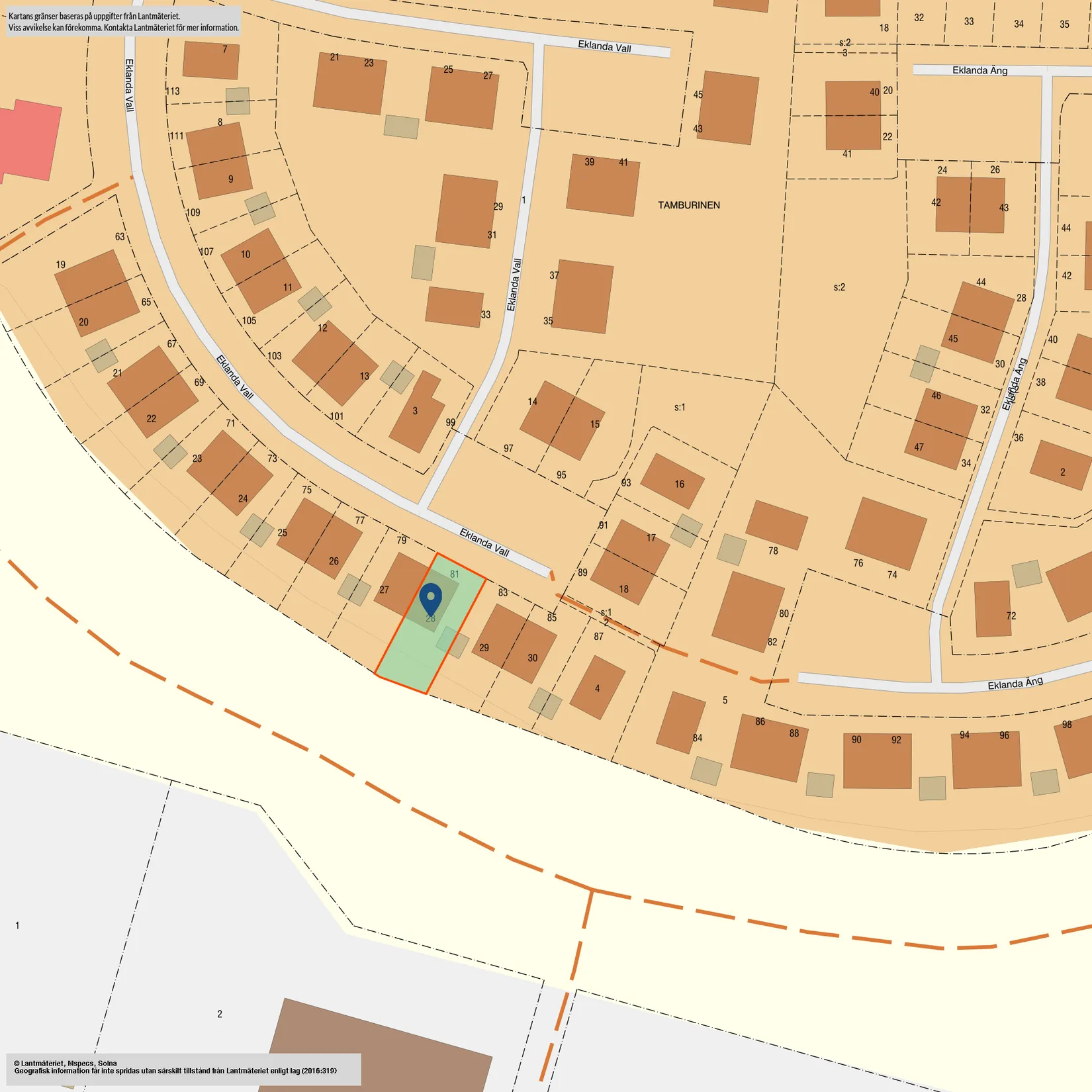Click the house labeled 12 and 13
The height and width of the screenshot is (1092, 1092).
click(335, 363)
